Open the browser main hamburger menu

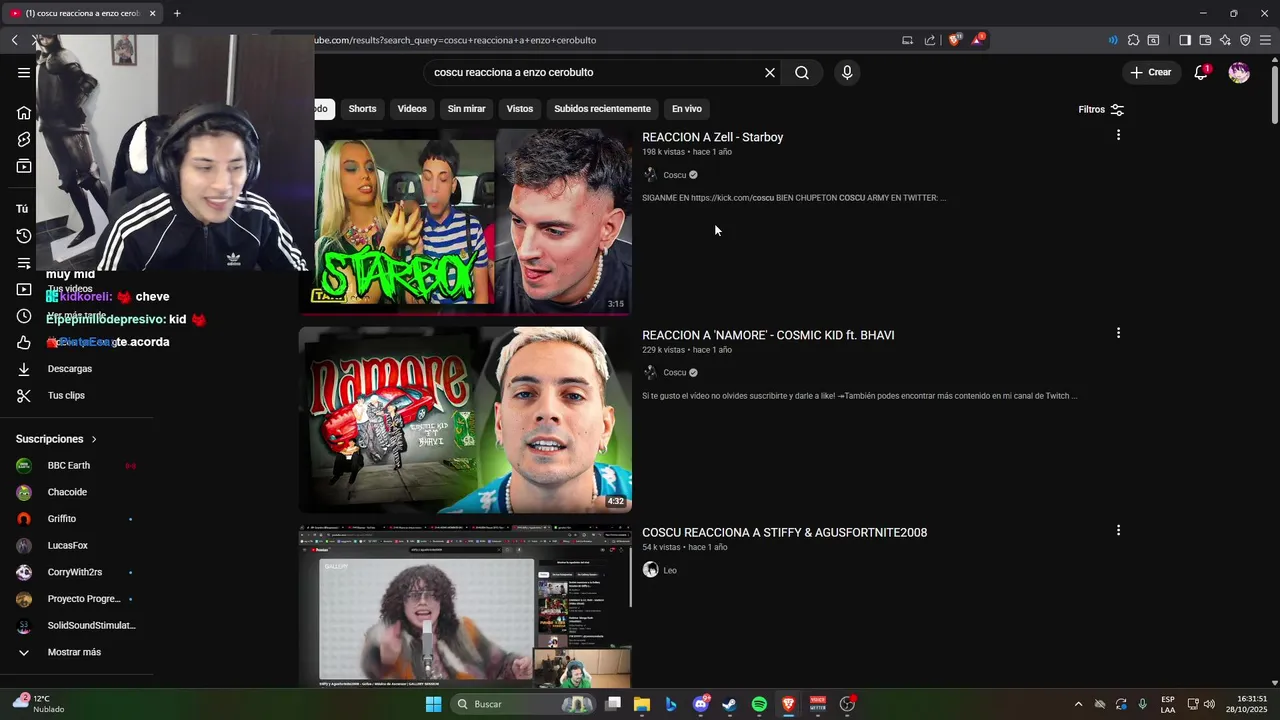click(x=1265, y=40)
